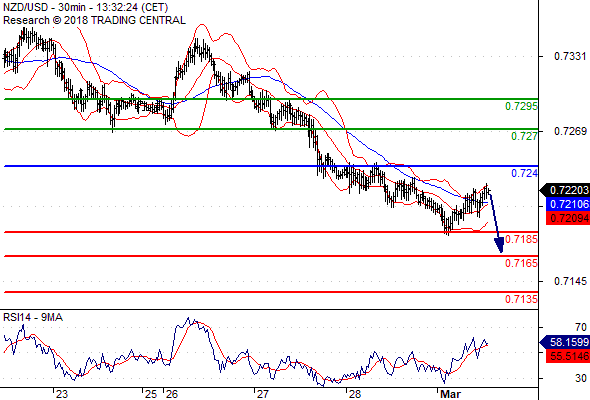Click the blue 0.724 pivot level label
Image resolution: width=590 pixels, height=400 pixels.
524,173
